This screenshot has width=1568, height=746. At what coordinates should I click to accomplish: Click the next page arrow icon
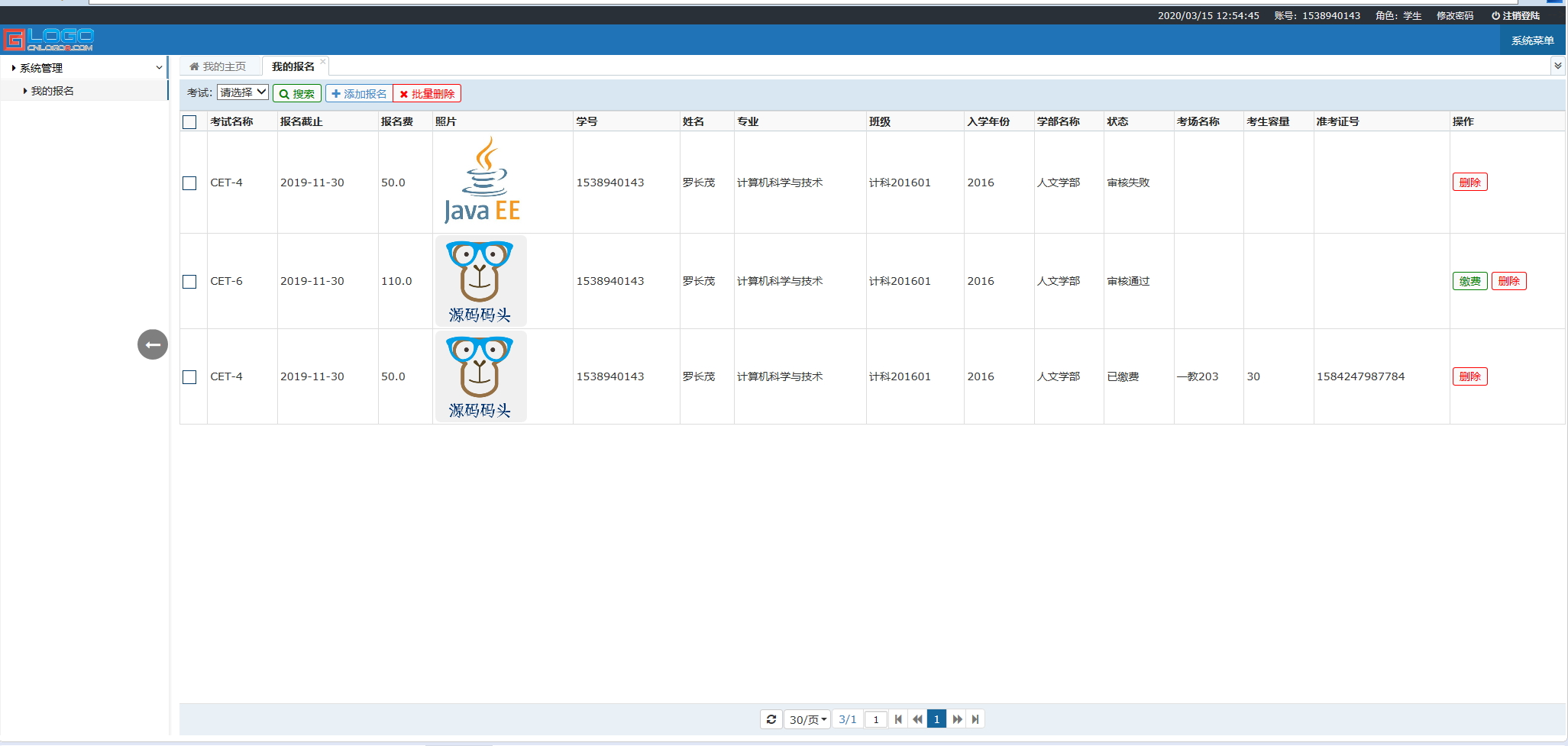click(x=956, y=719)
